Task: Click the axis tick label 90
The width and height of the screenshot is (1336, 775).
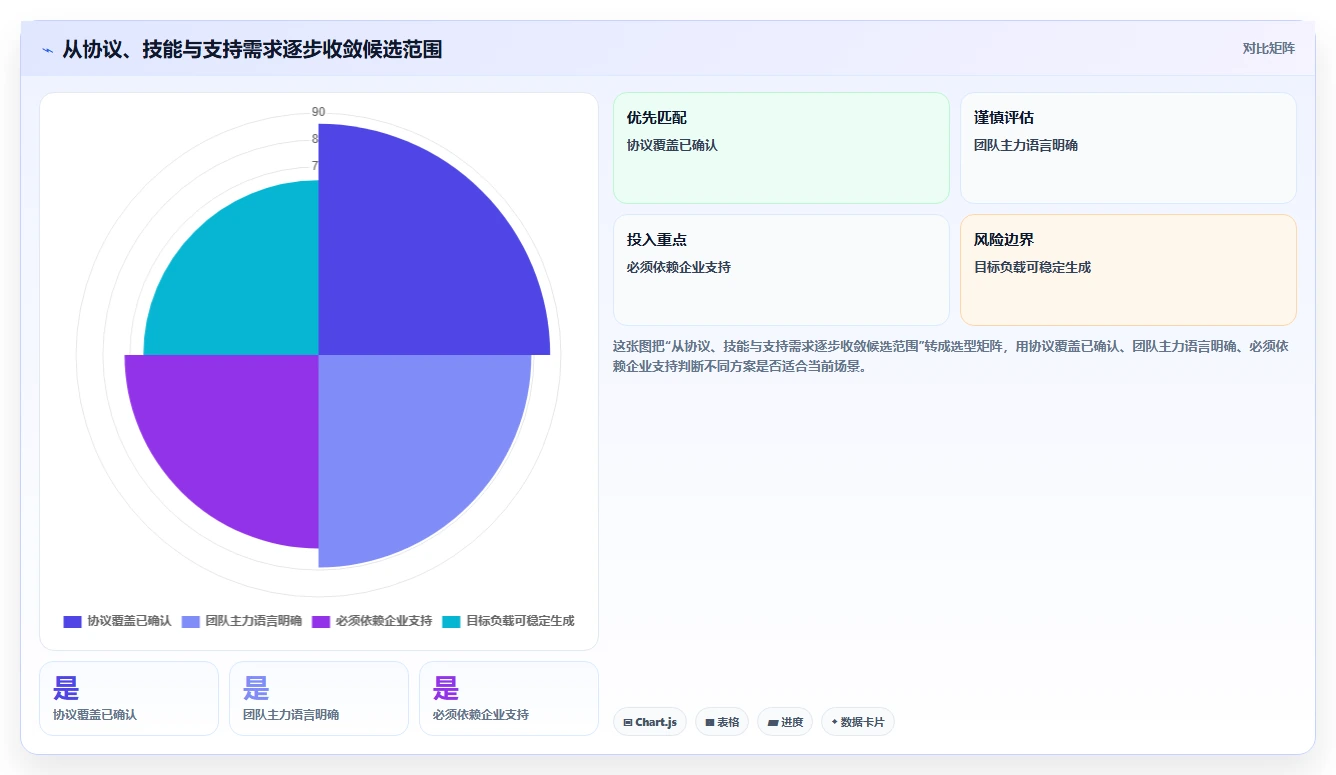Action: pyautogui.click(x=318, y=112)
